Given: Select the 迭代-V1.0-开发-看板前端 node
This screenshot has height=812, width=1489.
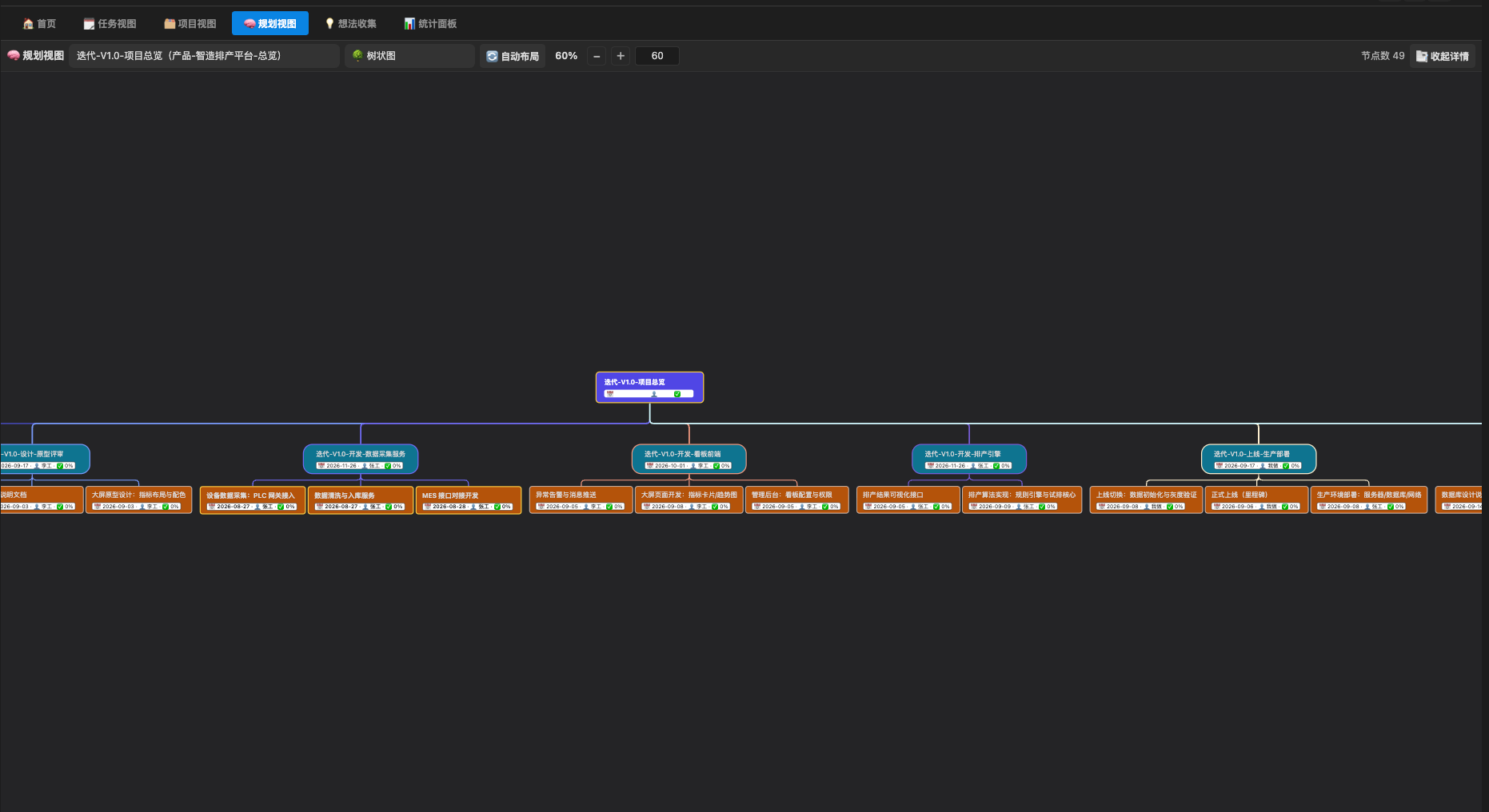Looking at the screenshot, I should click(689, 459).
